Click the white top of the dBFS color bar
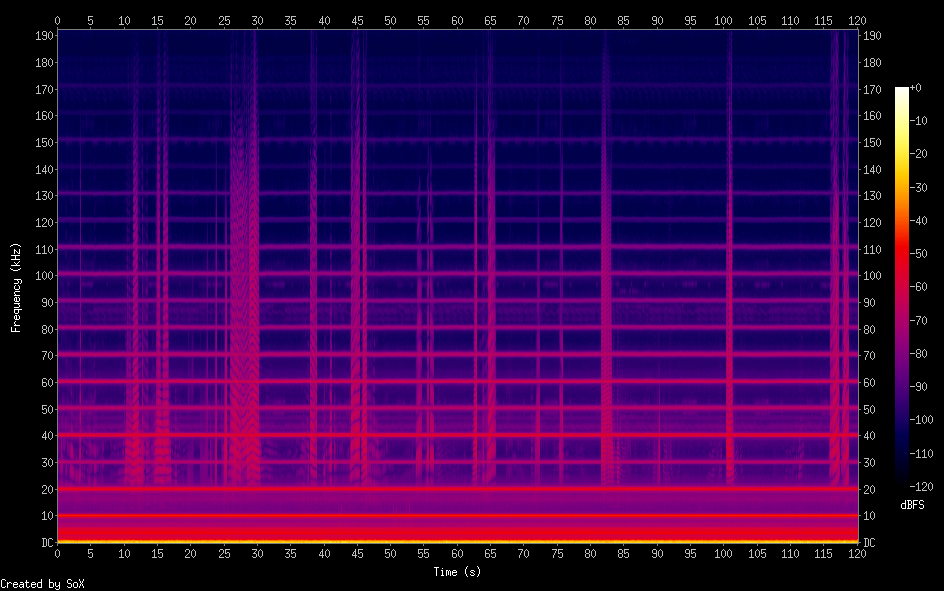 pyautogui.click(x=902, y=91)
